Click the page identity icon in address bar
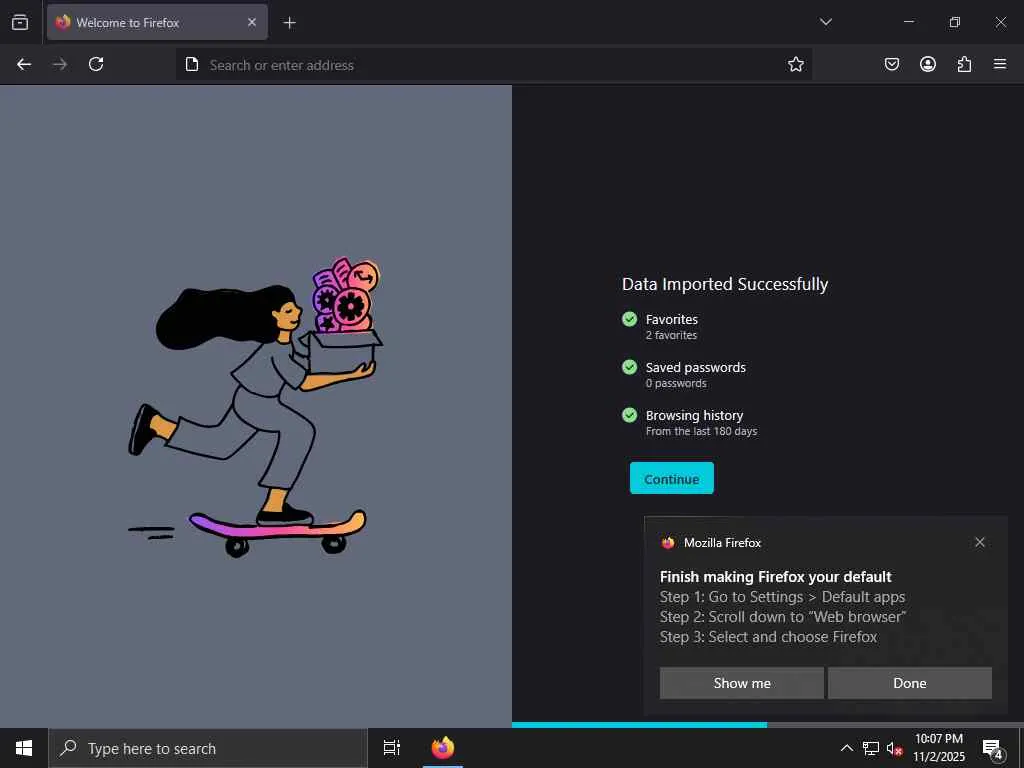 (191, 64)
